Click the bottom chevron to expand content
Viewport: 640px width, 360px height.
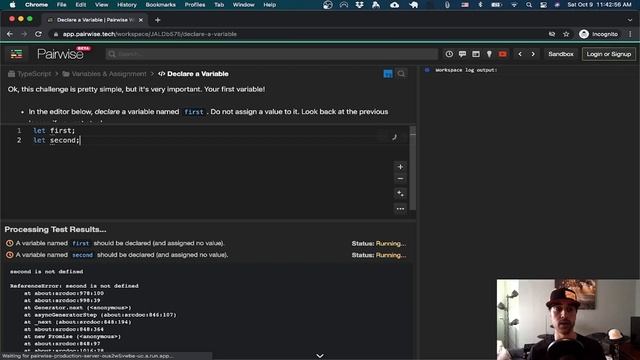point(320,356)
